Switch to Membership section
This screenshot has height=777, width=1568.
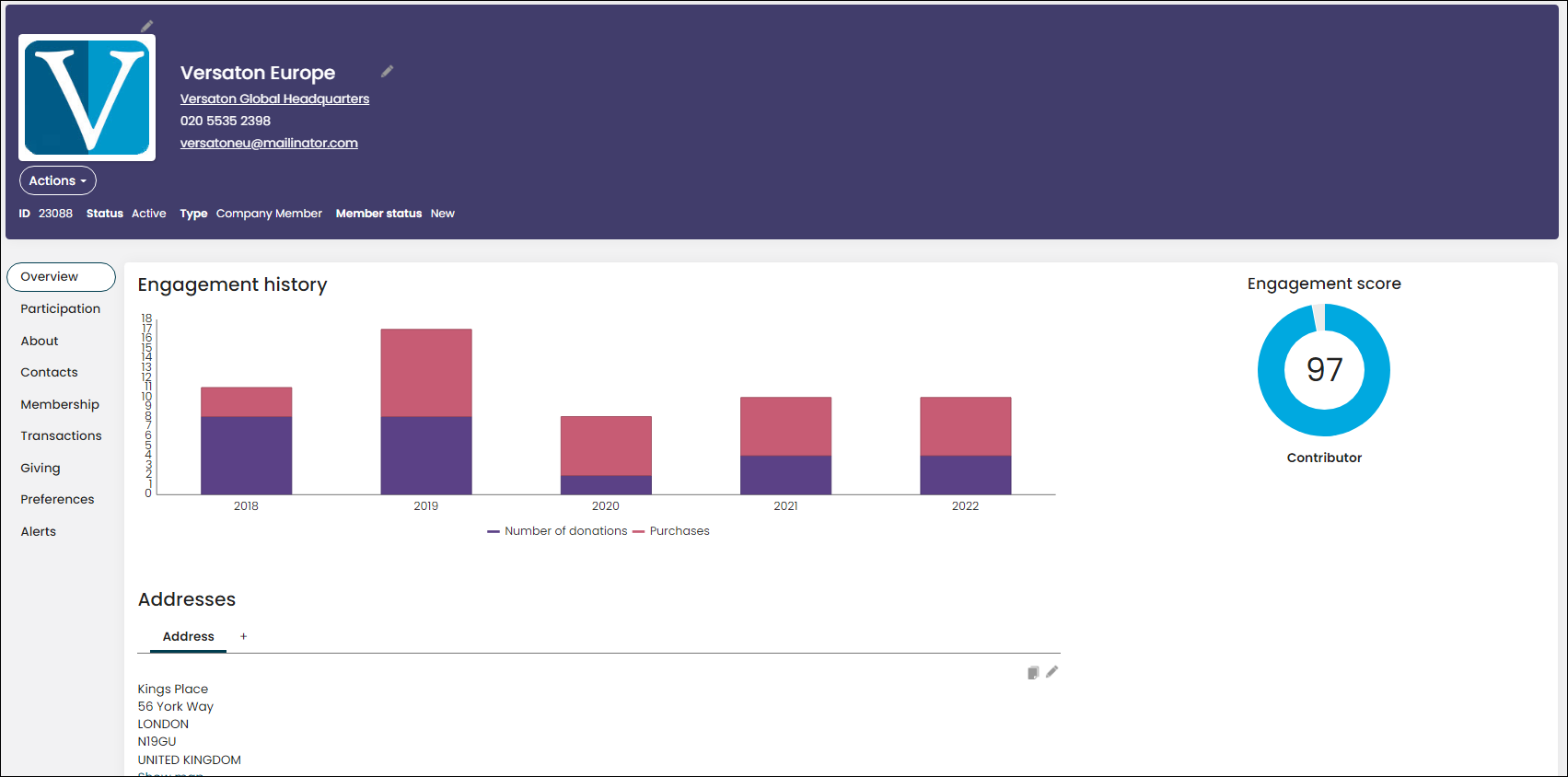[60, 404]
